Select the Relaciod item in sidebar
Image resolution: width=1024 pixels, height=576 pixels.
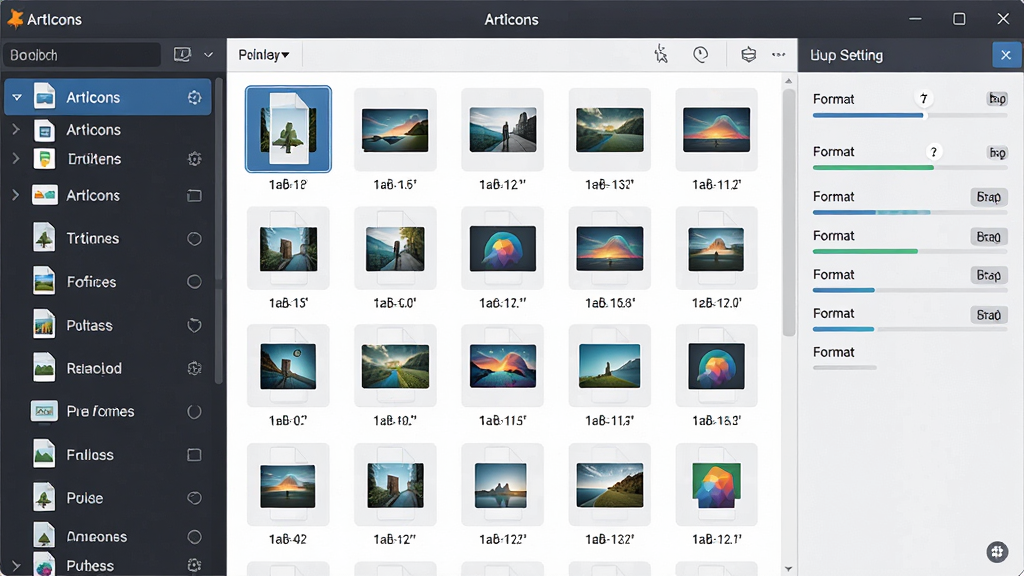pos(110,368)
